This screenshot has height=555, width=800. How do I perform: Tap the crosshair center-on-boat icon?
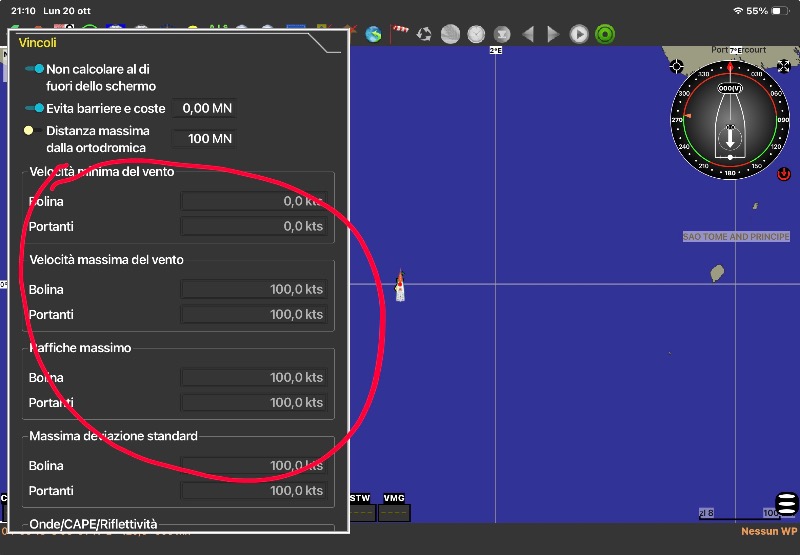(x=677, y=67)
